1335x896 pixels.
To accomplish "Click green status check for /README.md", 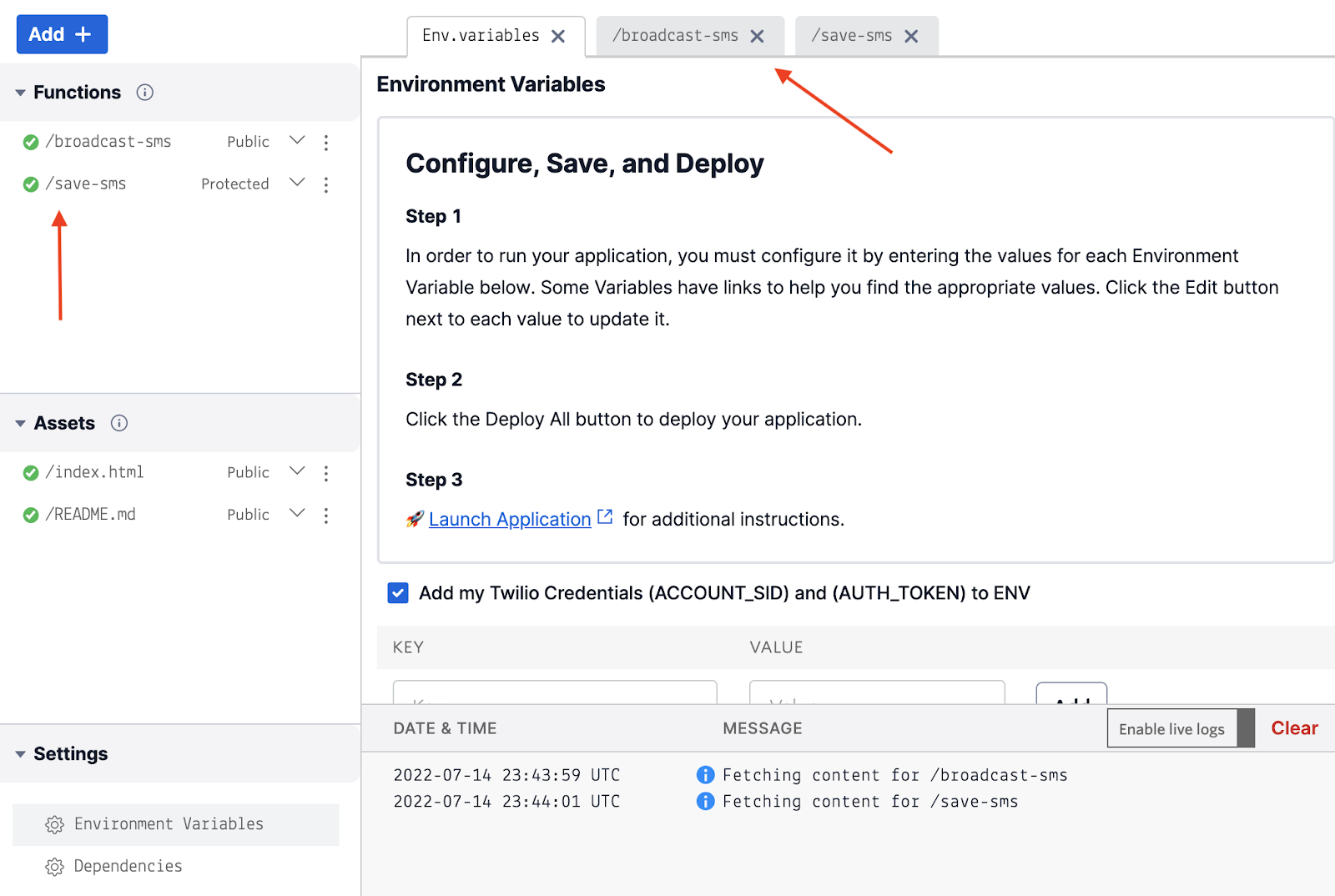I will [x=31, y=515].
